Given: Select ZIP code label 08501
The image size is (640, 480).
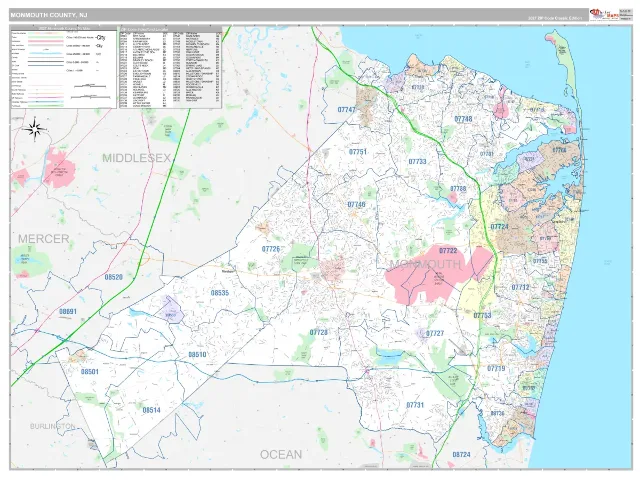Looking at the screenshot, I should (x=89, y=371).
